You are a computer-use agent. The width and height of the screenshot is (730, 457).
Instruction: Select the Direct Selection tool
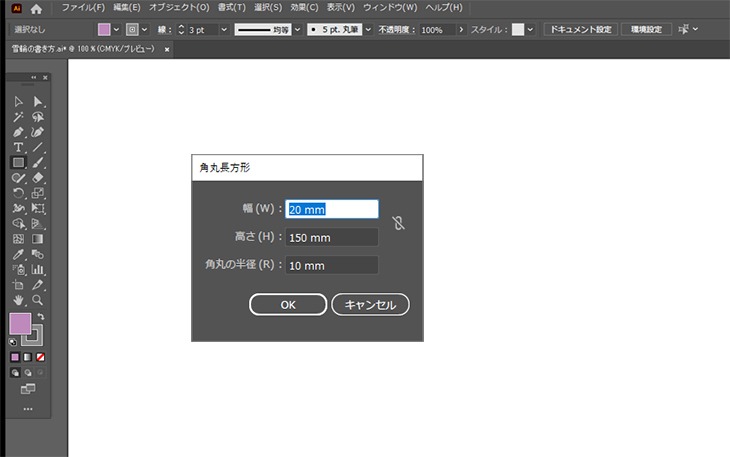coord(38,102)
